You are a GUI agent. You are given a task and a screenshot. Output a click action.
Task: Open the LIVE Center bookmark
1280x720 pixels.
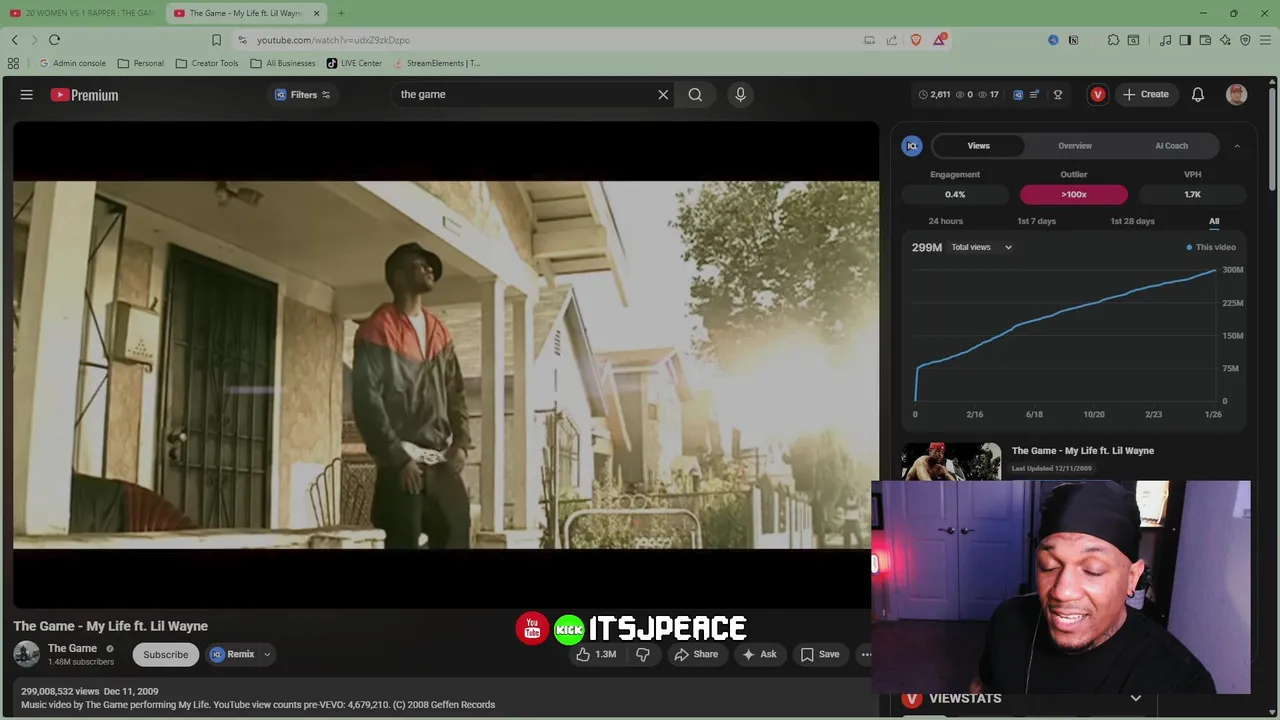354,63
